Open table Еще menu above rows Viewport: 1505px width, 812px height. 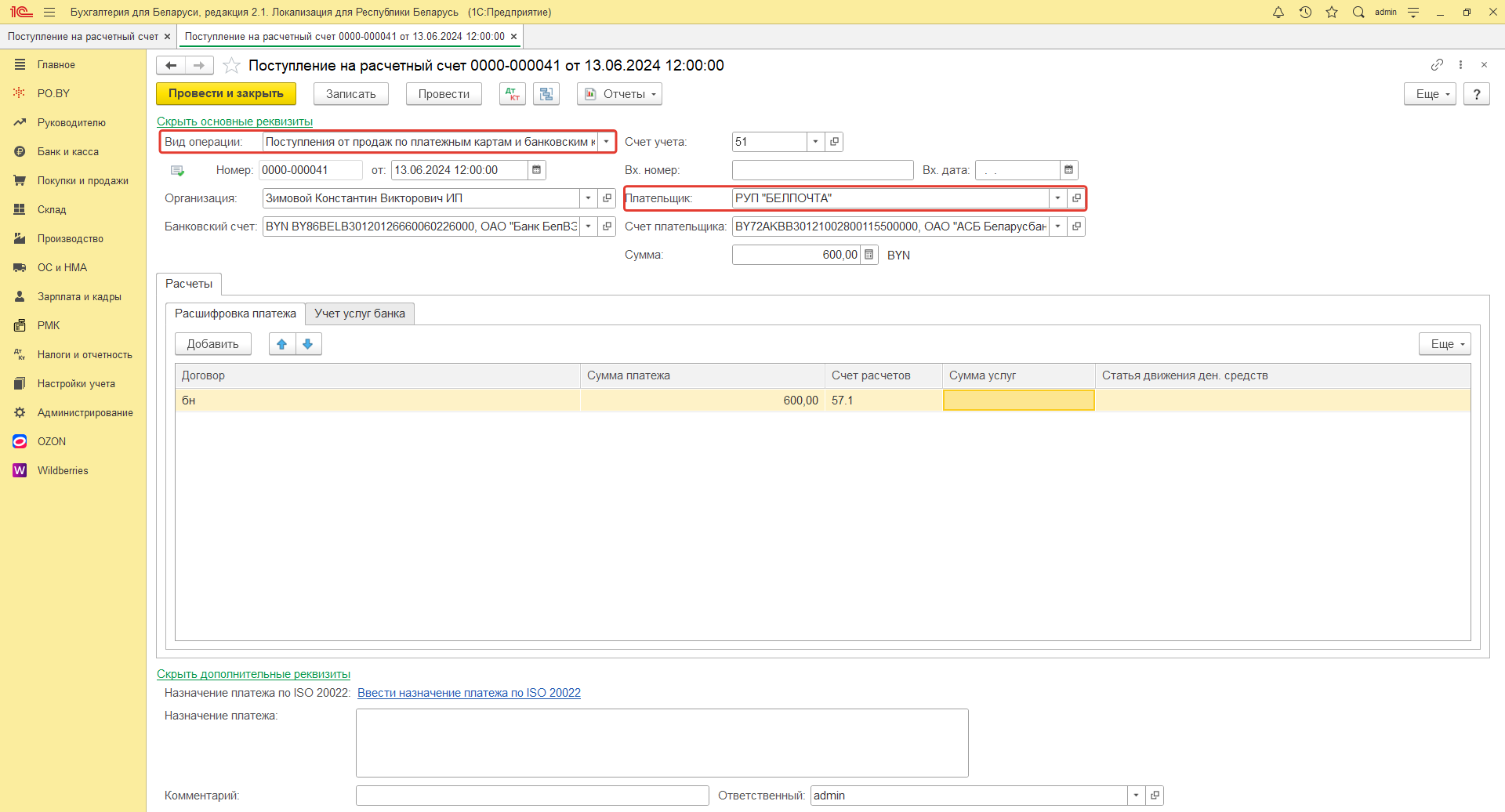(x=1445, y=344)
